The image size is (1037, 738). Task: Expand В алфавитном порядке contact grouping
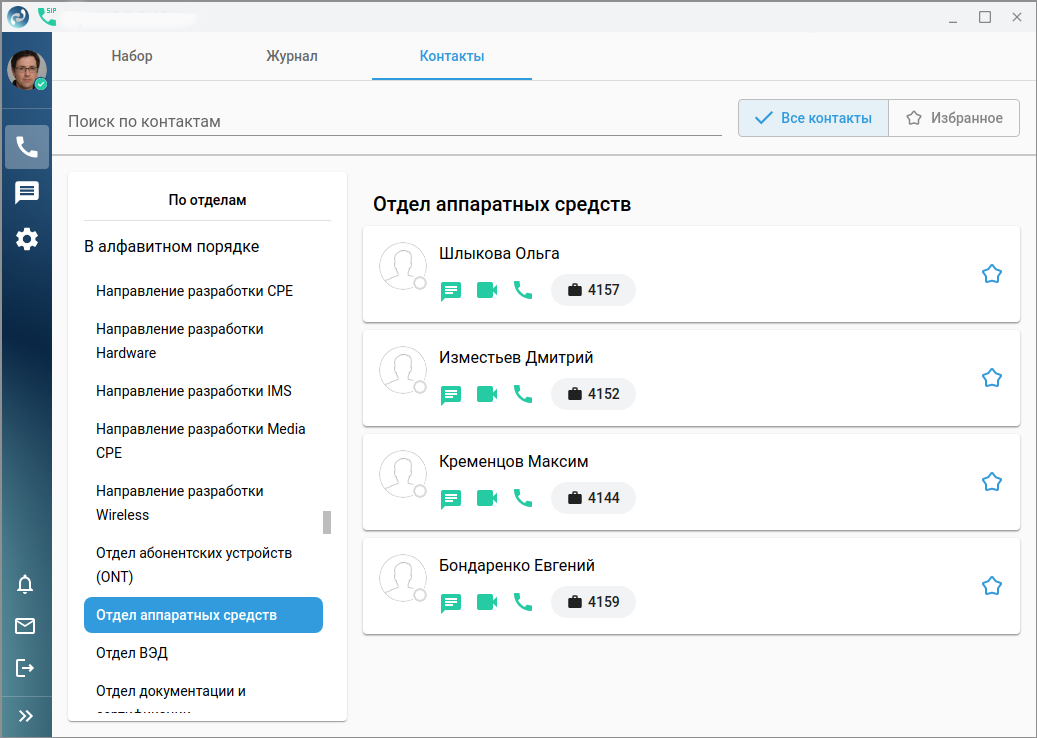pyautogui.click(x=171, y=246)
